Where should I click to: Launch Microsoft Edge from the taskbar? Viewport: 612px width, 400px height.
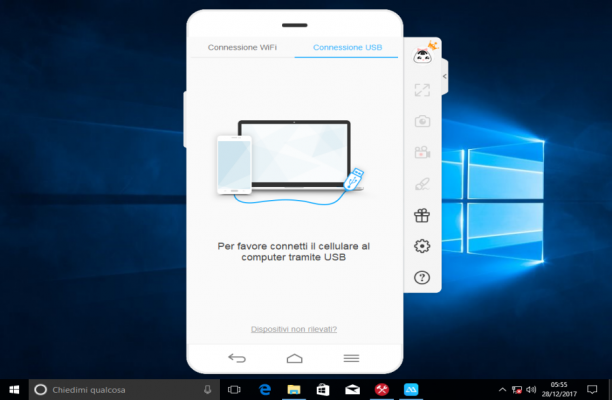click(x=265, y=389)
